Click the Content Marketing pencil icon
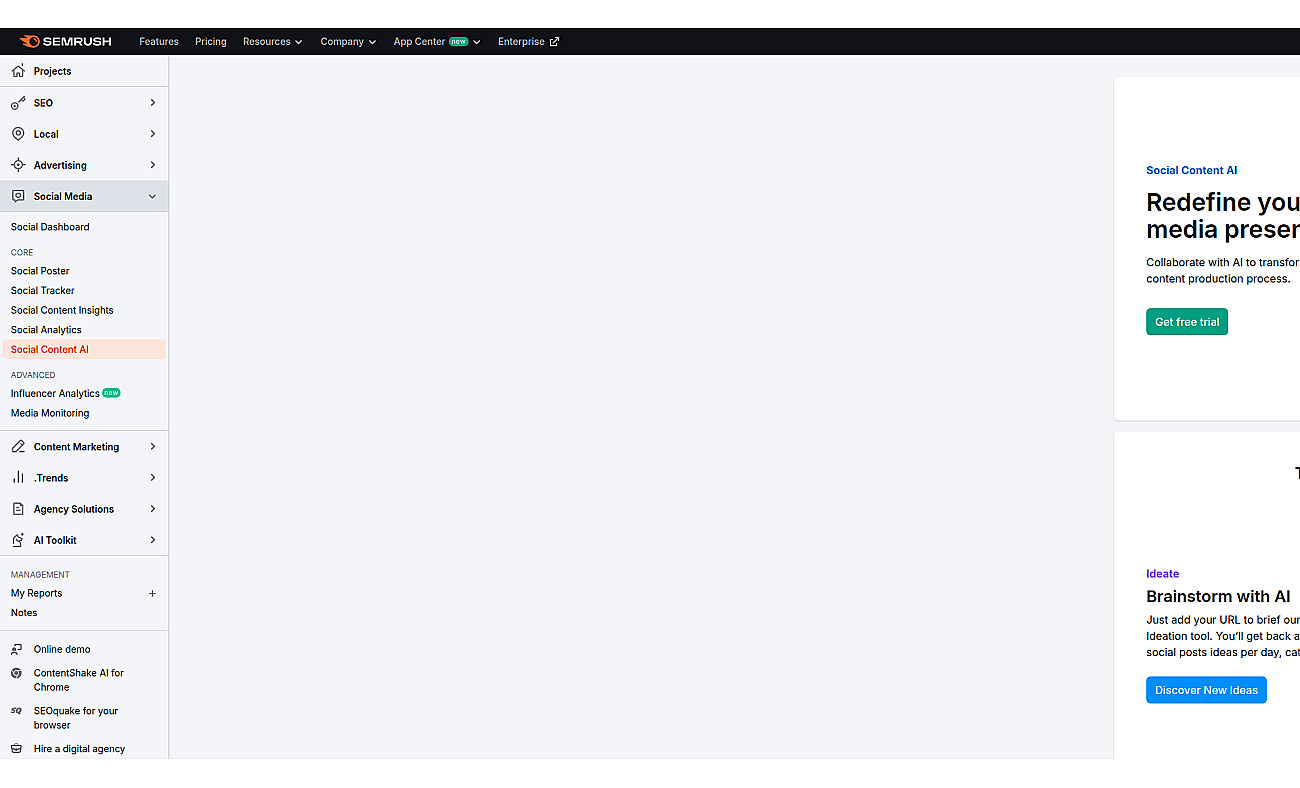The width and height of the screenshot is (1300, 788). 18,447
